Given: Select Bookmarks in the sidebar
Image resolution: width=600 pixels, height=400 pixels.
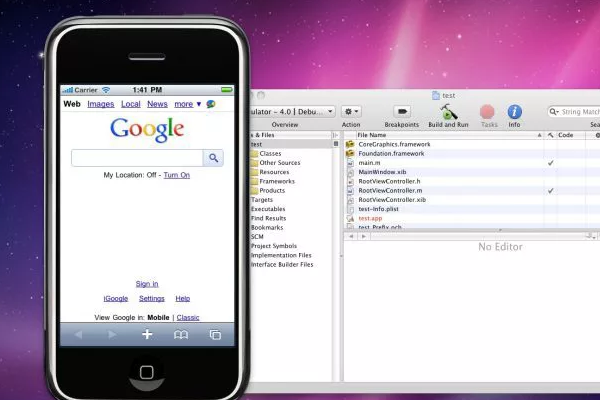Looking at the screenshot, I should 267,227.
